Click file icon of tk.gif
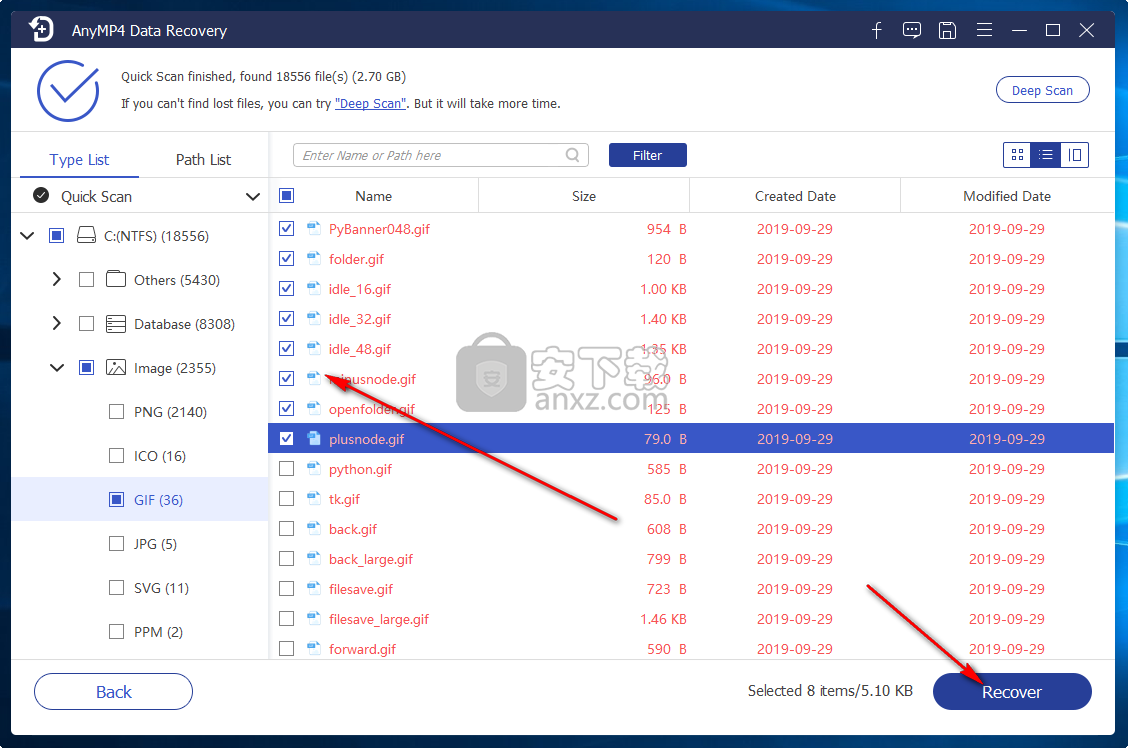Screen dimensions: 1128x748 coord(314,498)
